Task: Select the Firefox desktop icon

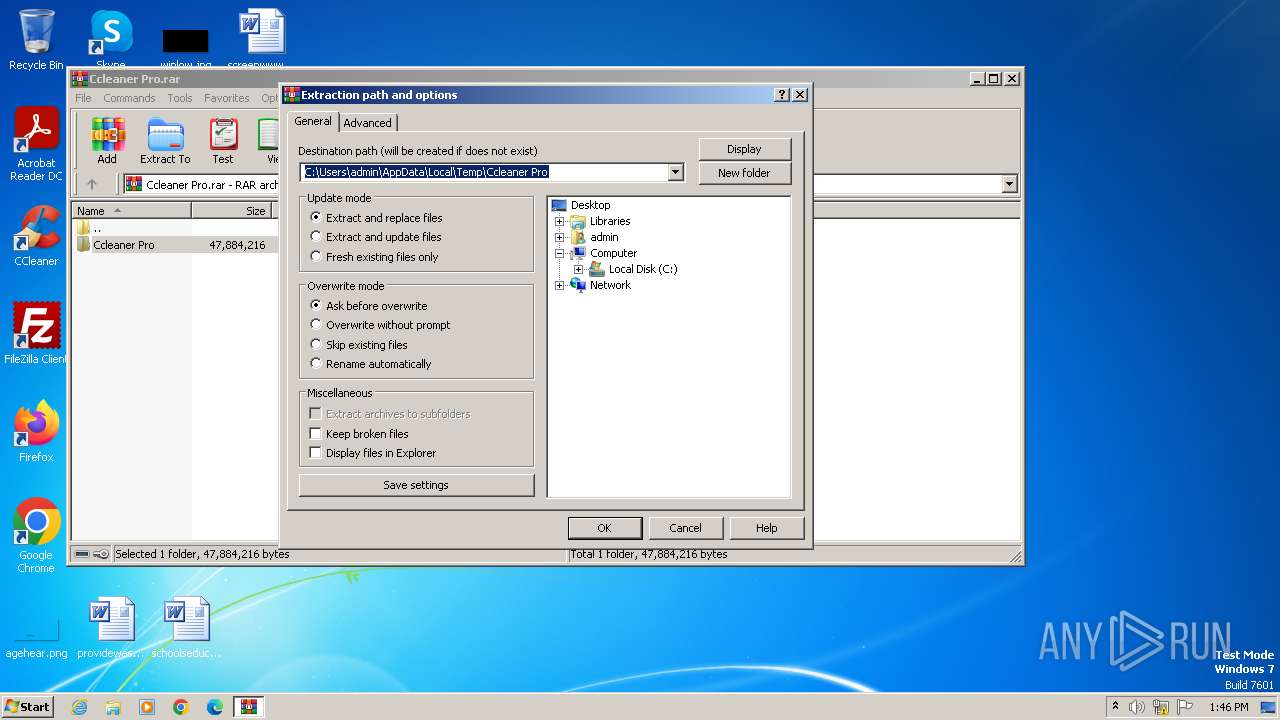Action: point(36,431)
